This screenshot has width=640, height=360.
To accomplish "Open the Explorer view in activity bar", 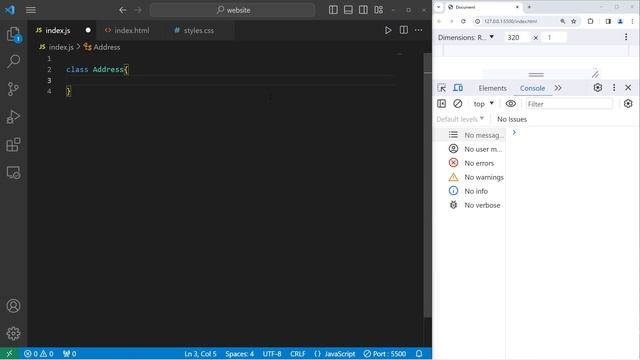I will coord(13,34).
